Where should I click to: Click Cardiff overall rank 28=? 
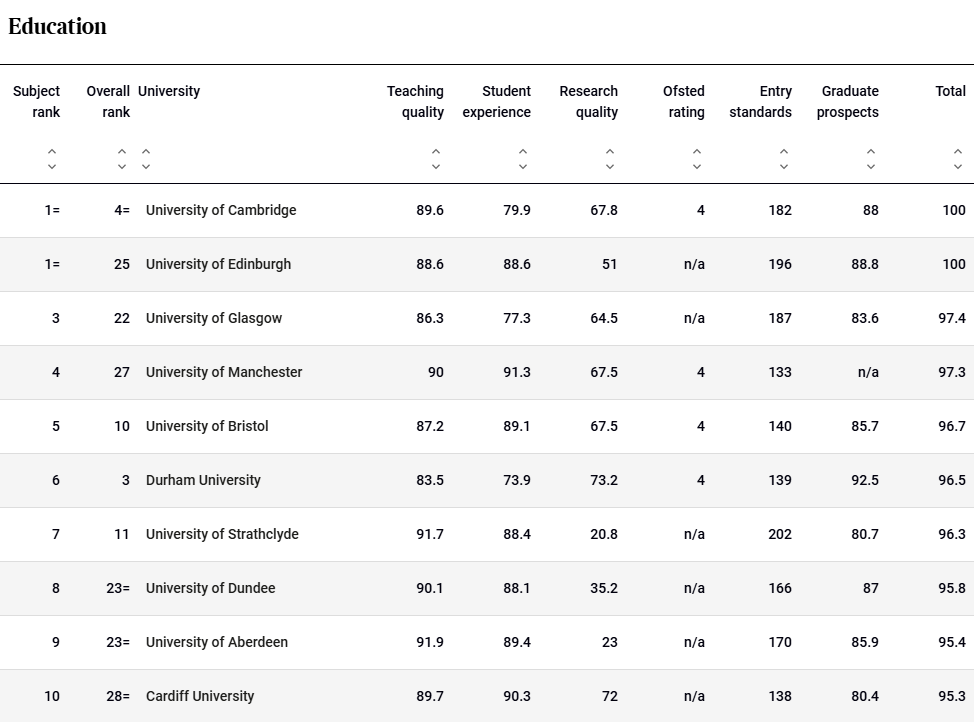(118, 696)
